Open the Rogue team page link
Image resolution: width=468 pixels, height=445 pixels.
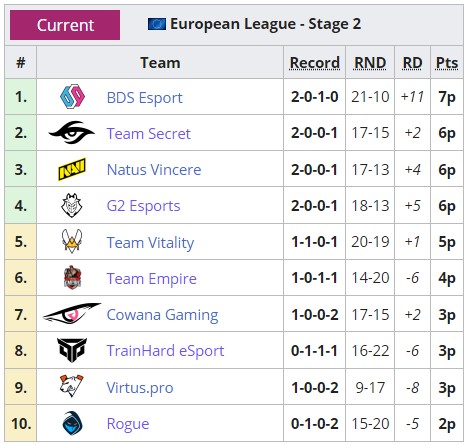click(x=128, y=424)
